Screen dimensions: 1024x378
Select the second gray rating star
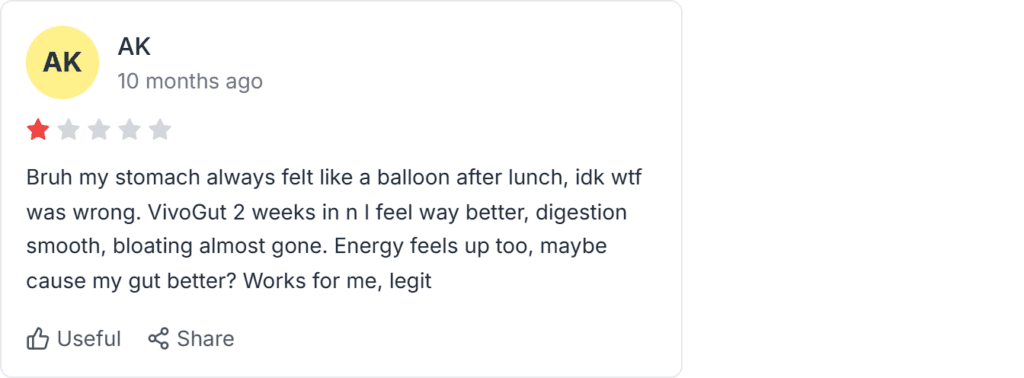point(69,129)
